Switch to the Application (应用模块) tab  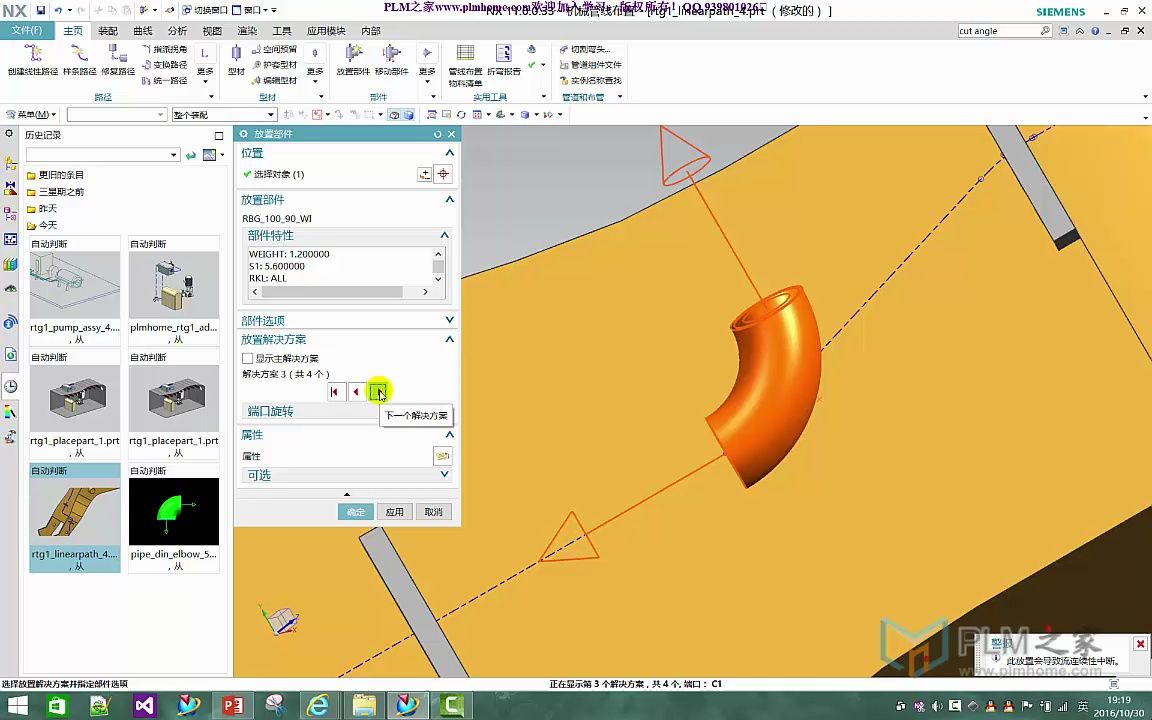[325, 31]
